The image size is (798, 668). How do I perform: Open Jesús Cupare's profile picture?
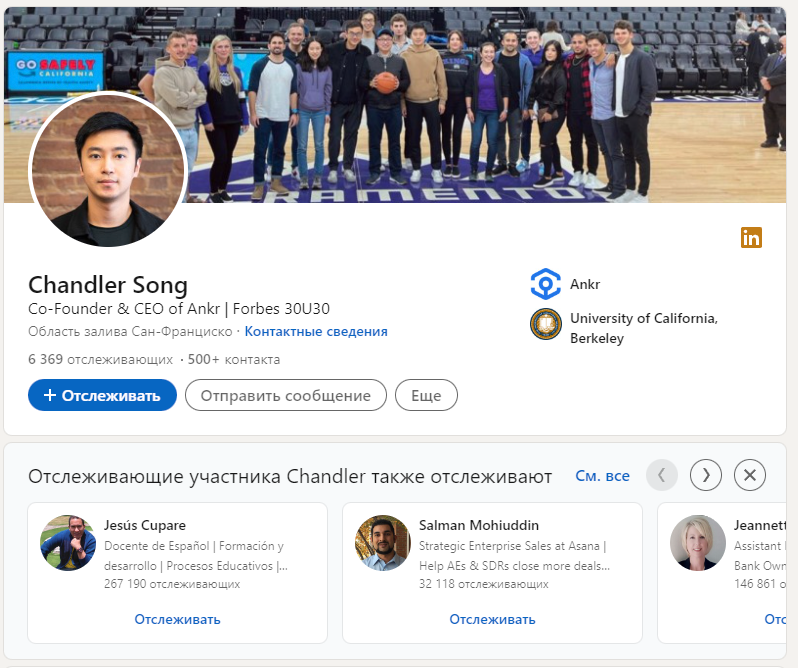pos(68,543)
